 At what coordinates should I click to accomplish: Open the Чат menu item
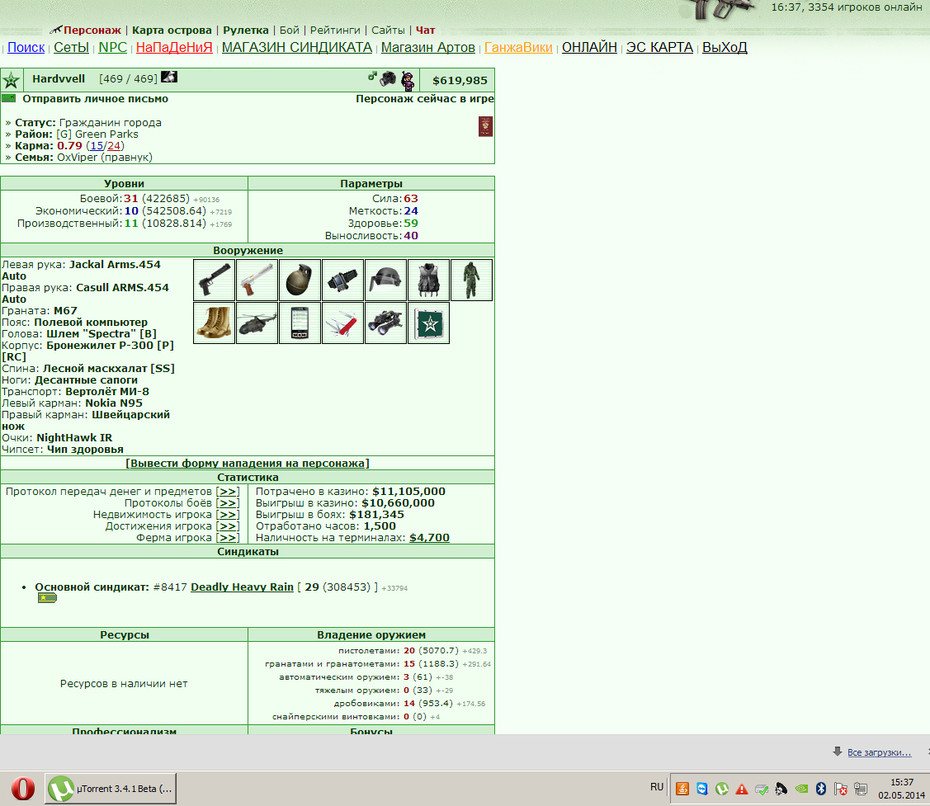pos(425,30)
